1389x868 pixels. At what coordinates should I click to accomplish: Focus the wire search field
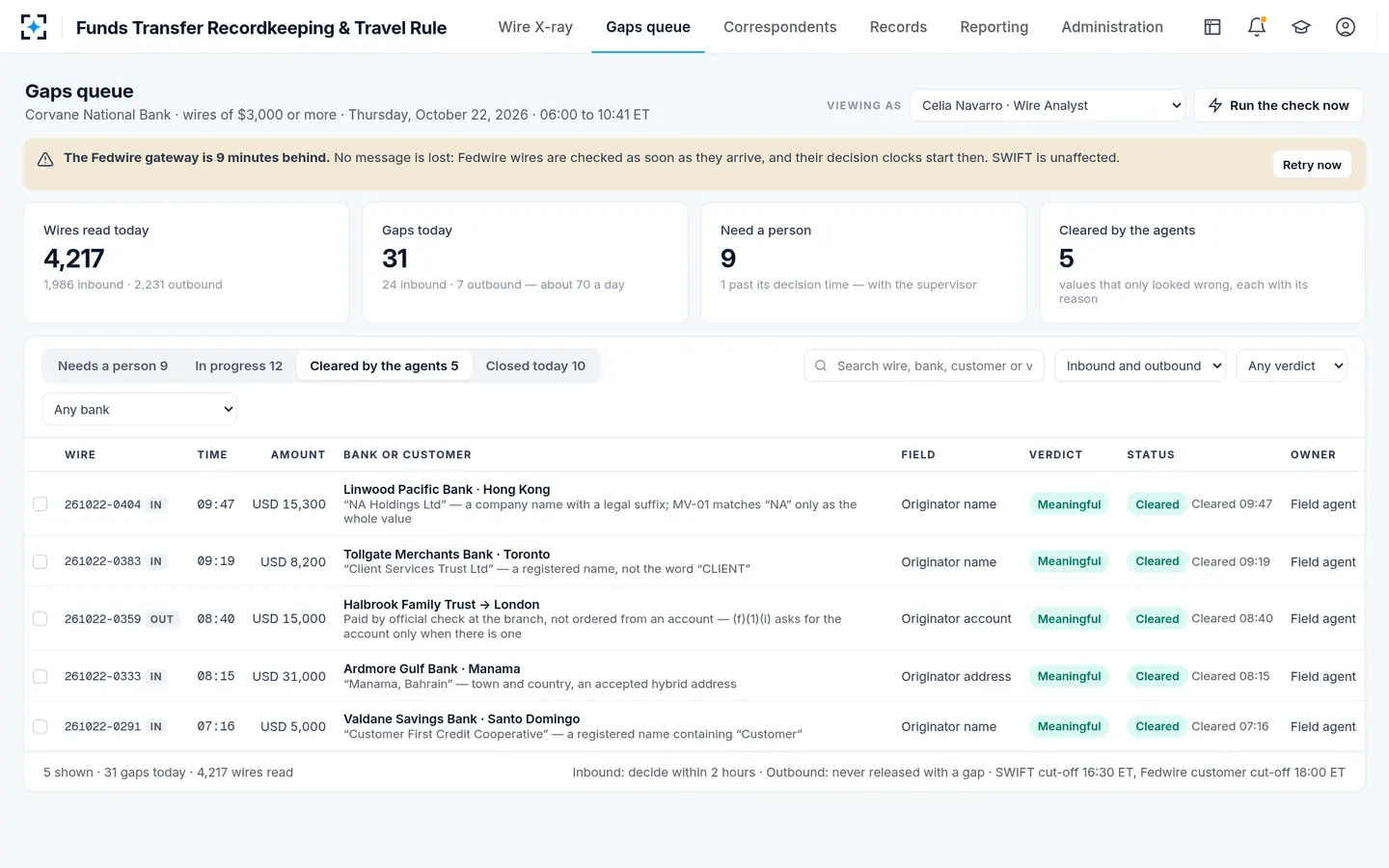pos(924,366)
